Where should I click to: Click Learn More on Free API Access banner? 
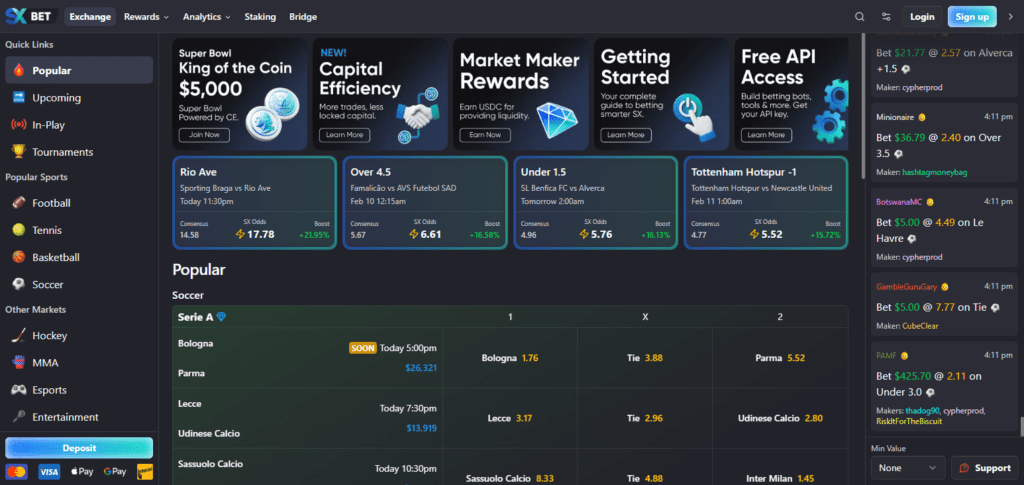(766, 135)
